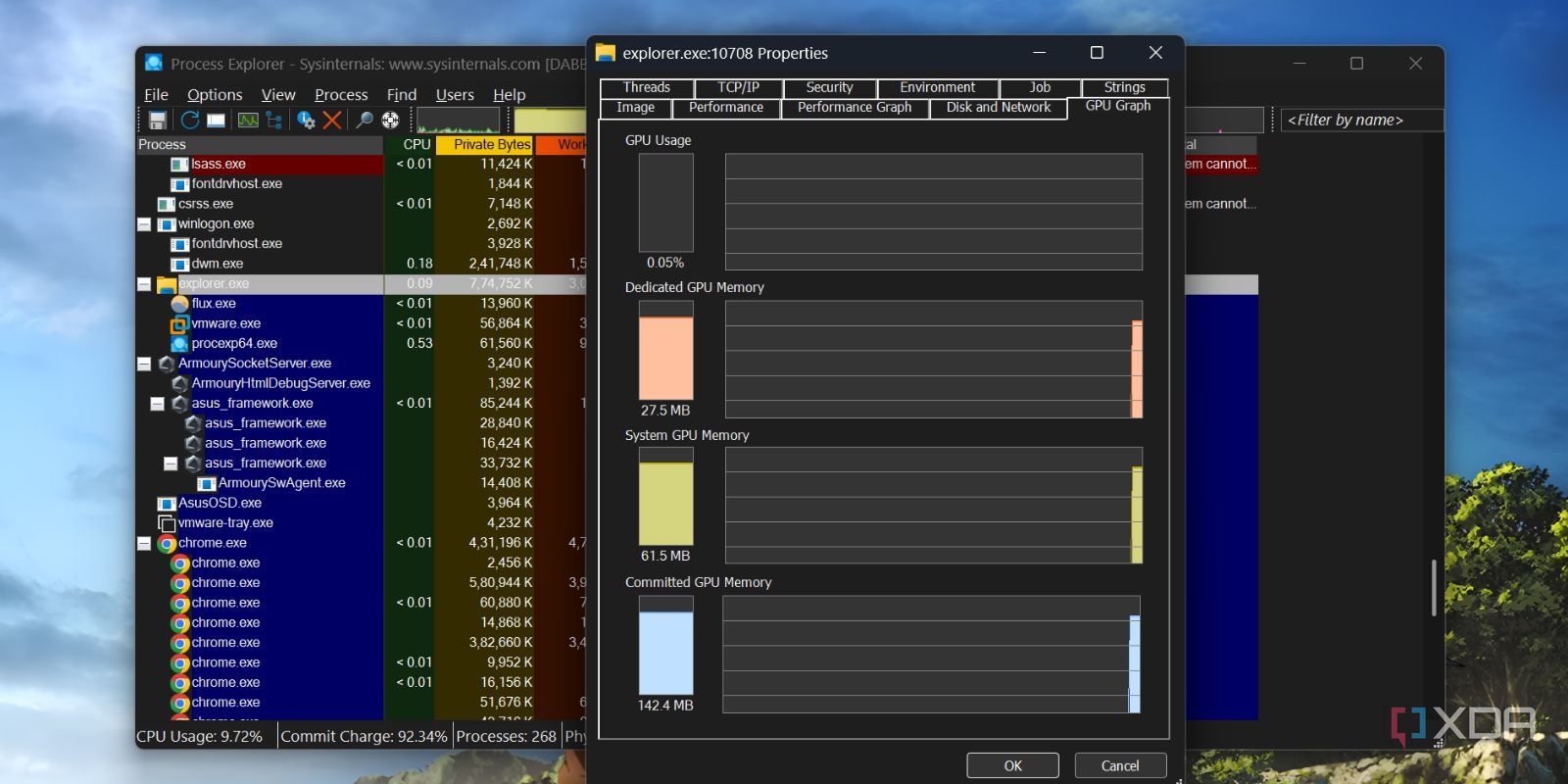Image resolution: width=1568 pixels, height=784 pixels.
Task: Collapse the parent chrome.exe process tree
Action: point(144,543)
